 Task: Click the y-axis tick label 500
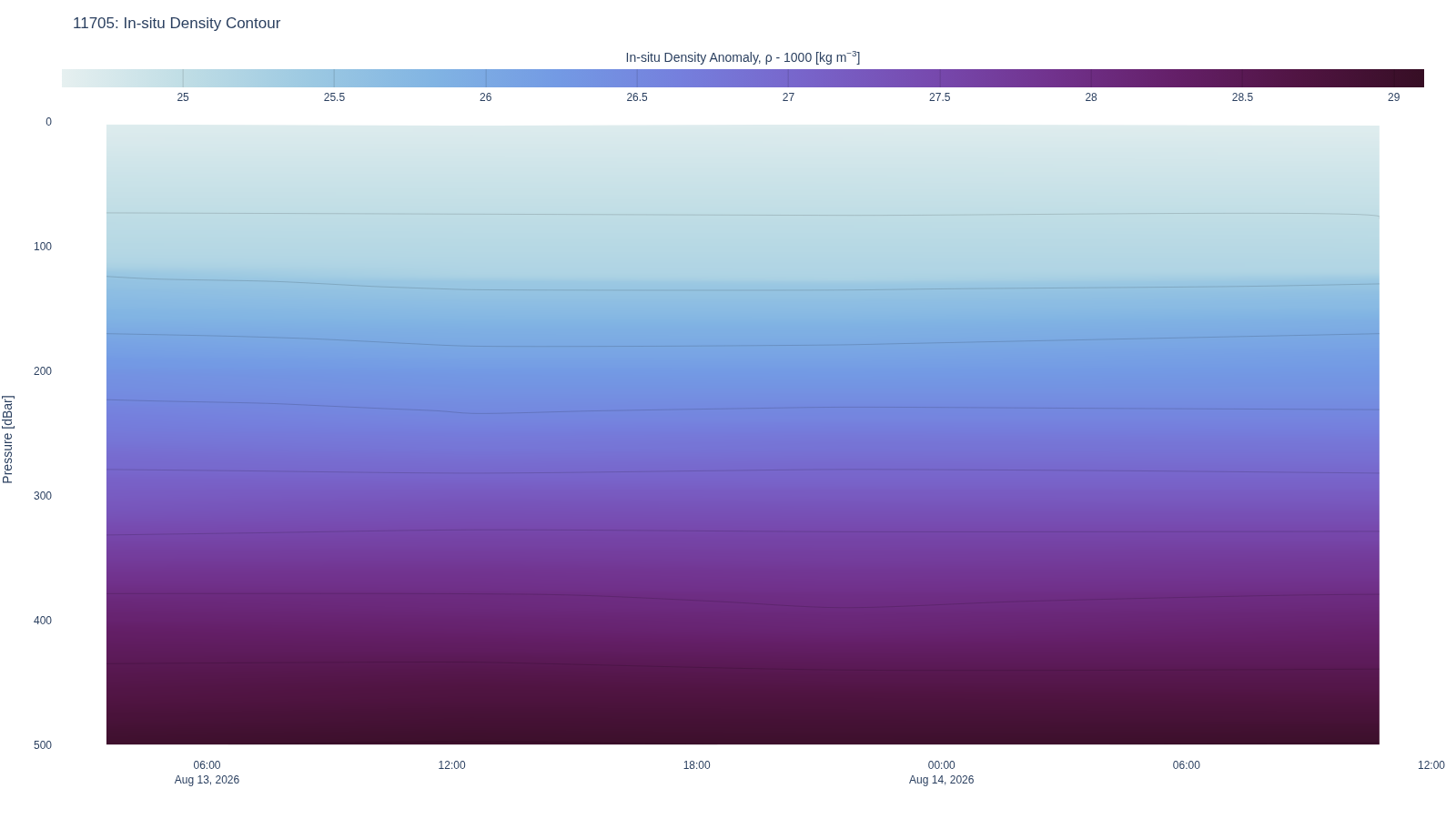(x=43, y=745)
